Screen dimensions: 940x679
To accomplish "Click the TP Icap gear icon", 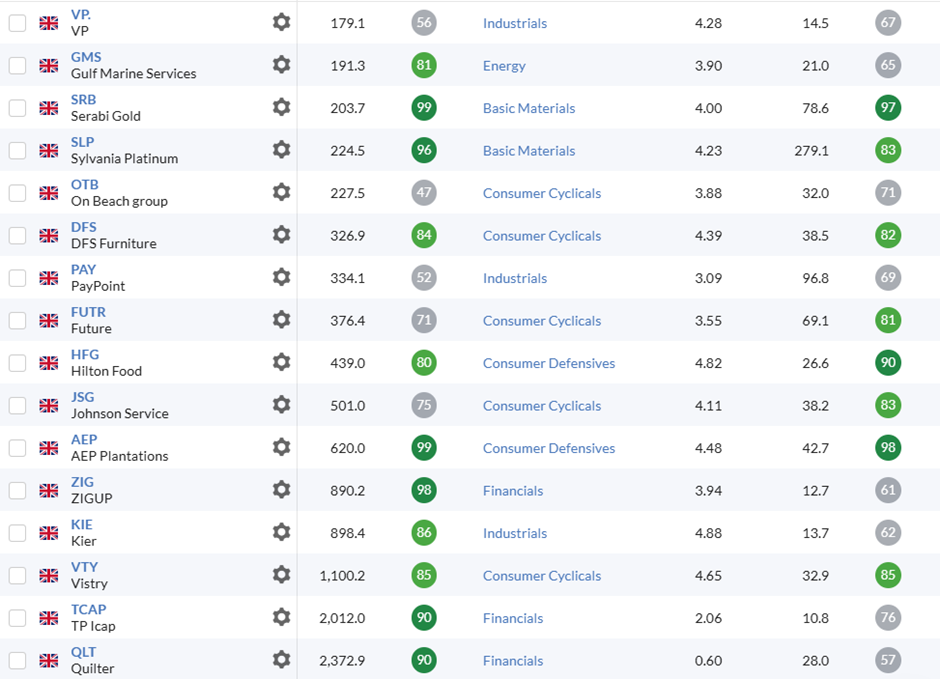I will point(281,618).
